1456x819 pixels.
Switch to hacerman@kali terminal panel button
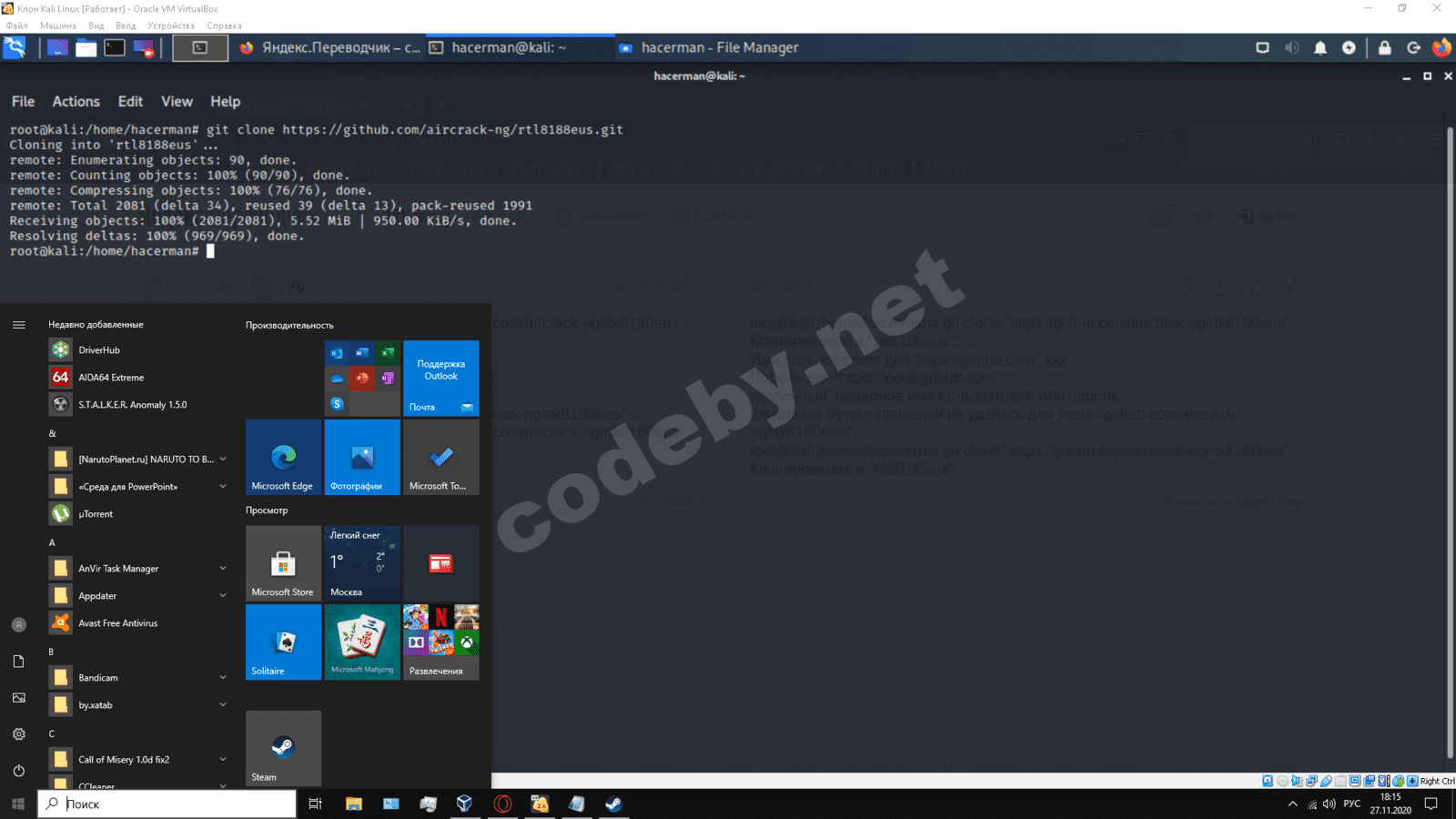click(519, 47)
